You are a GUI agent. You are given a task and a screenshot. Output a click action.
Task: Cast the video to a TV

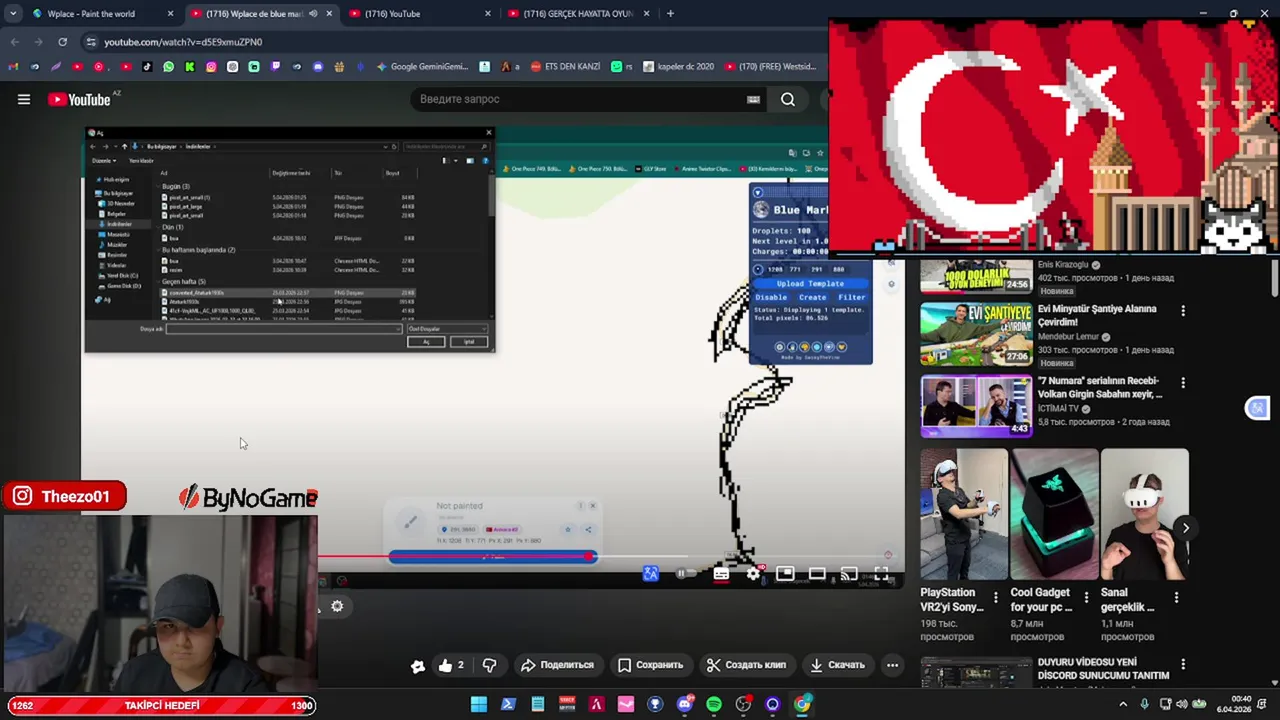tap(849, 574)
